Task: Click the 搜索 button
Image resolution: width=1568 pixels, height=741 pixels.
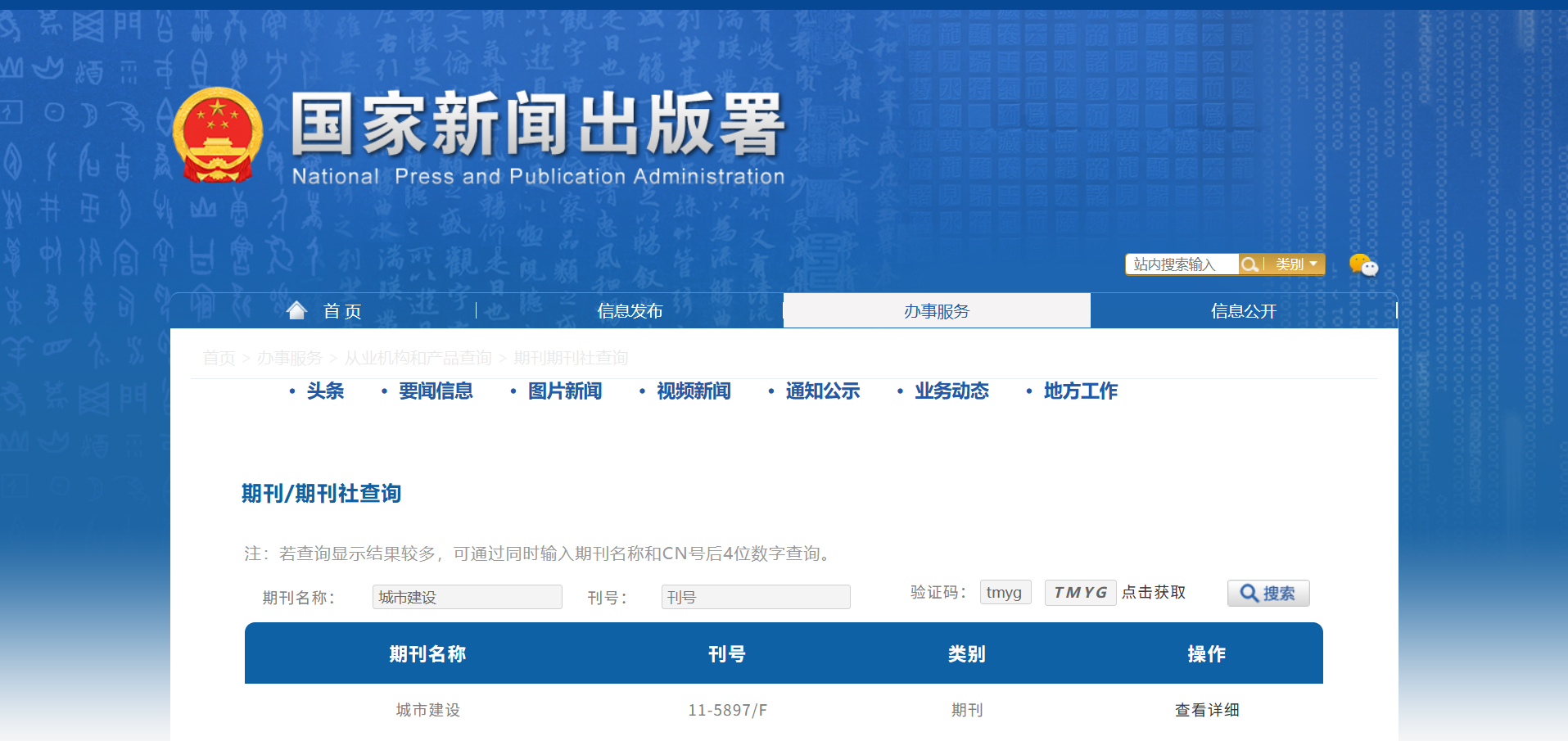Action: (1268, 594)
